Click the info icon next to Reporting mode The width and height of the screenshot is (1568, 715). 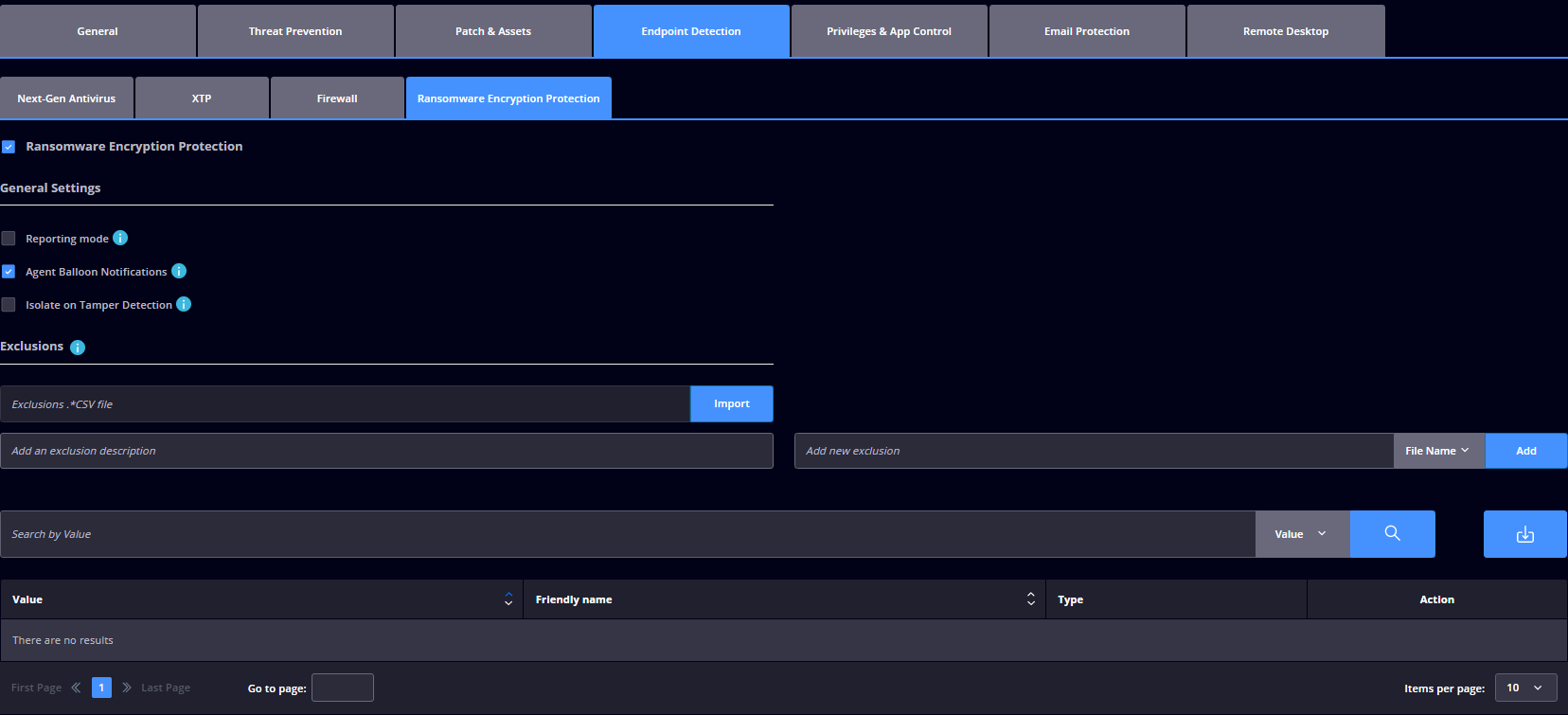[120, 238]
